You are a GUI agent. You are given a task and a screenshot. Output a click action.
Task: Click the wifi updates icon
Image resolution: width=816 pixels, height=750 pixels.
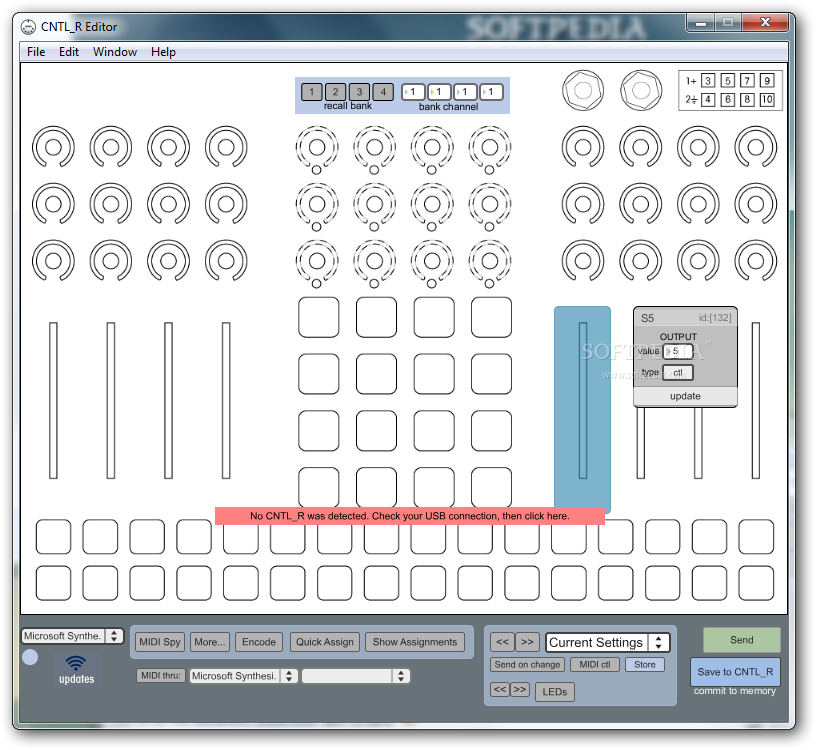[x=76, y=670]
